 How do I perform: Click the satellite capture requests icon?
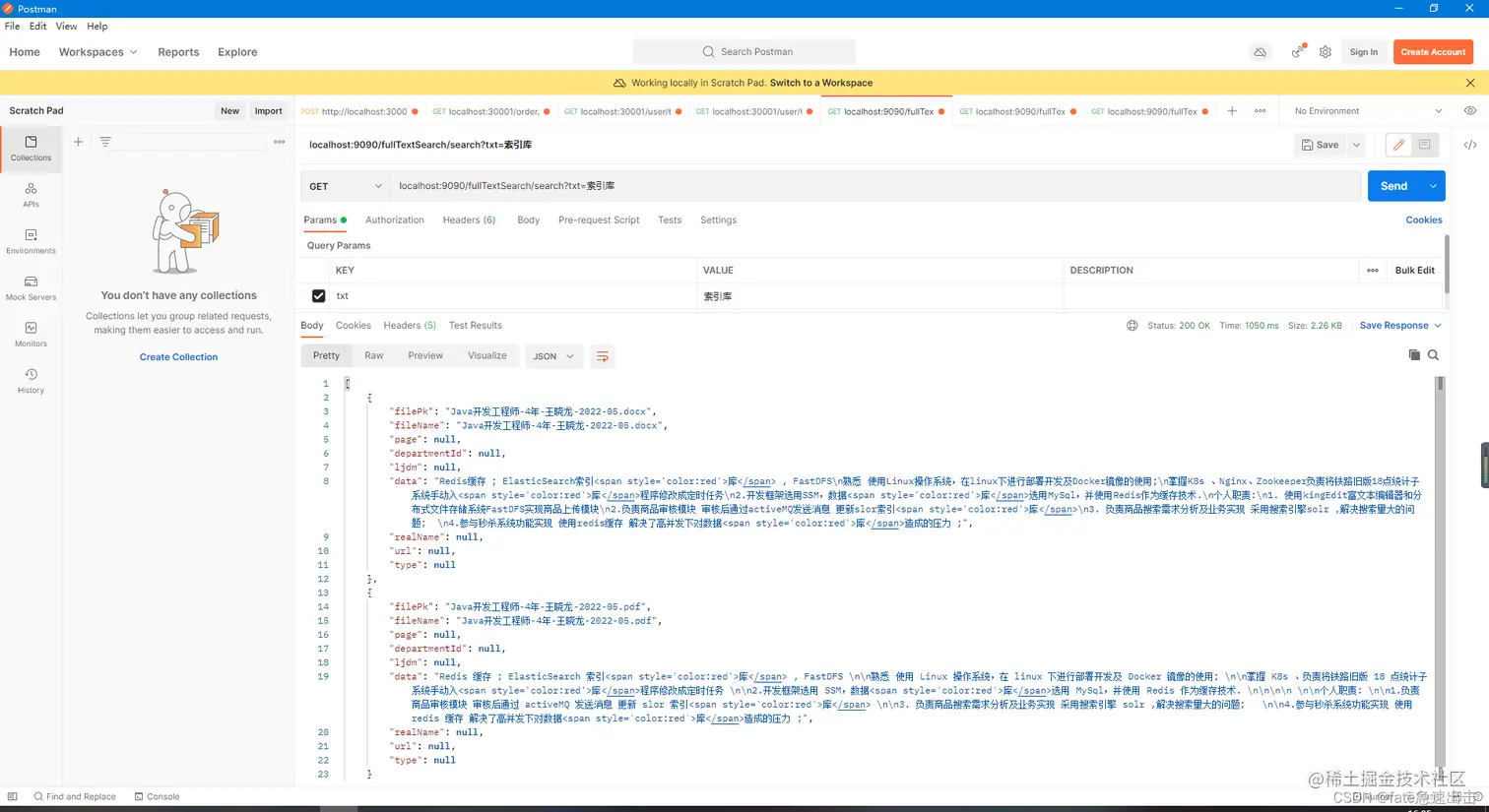click(1298, 52)
